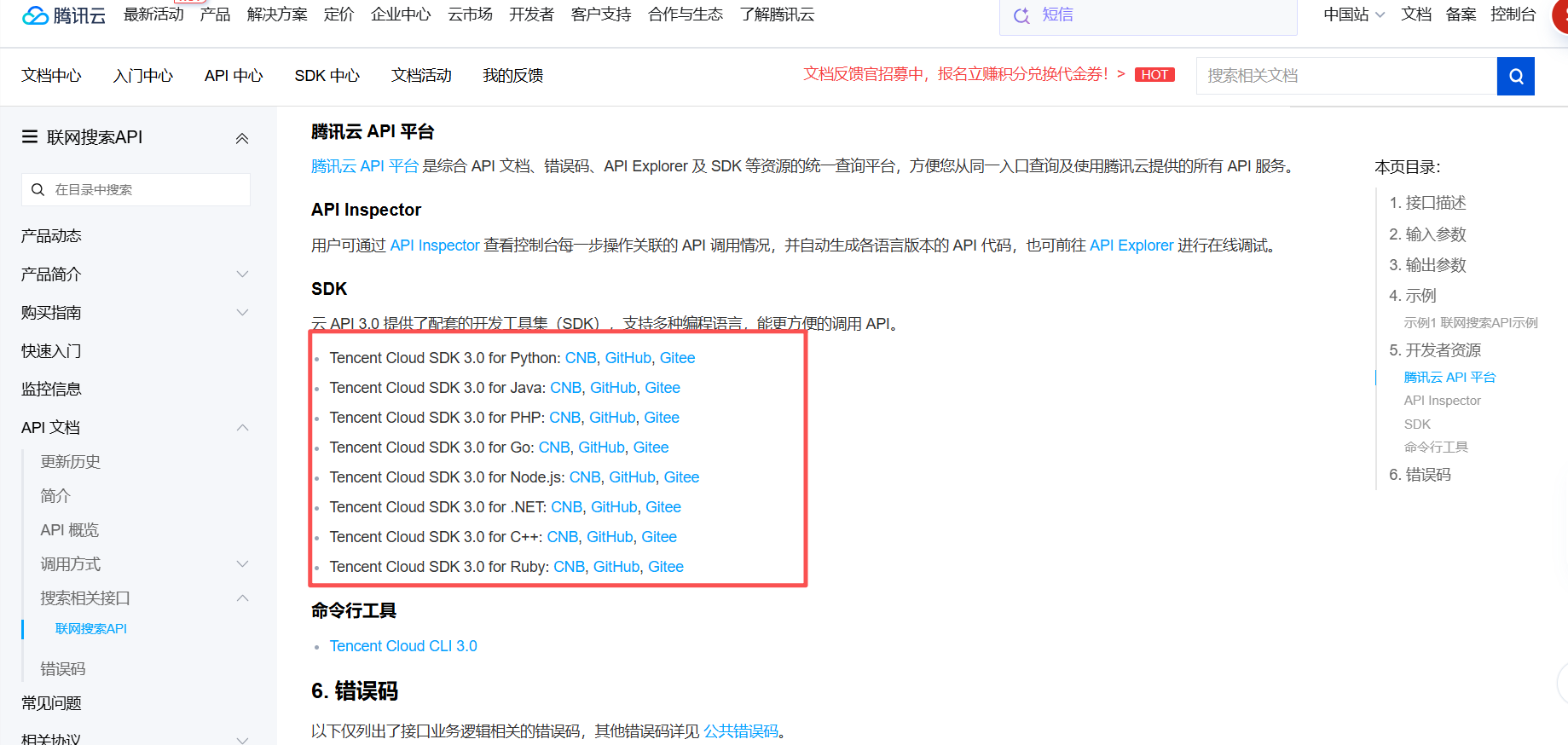Open the 企业中心 menu item

click(401, 14)
